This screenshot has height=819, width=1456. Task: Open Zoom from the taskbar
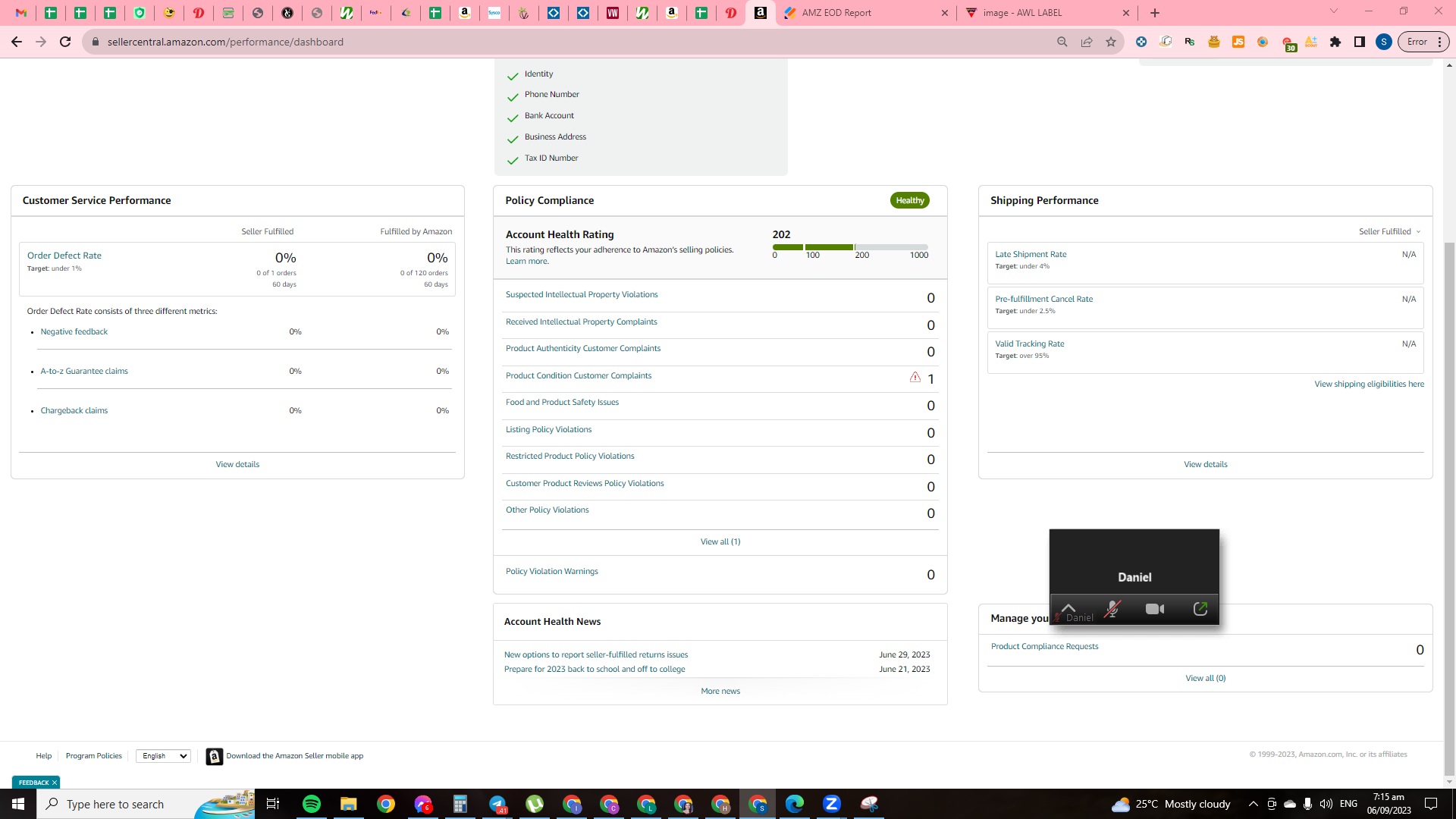[832, 804]
